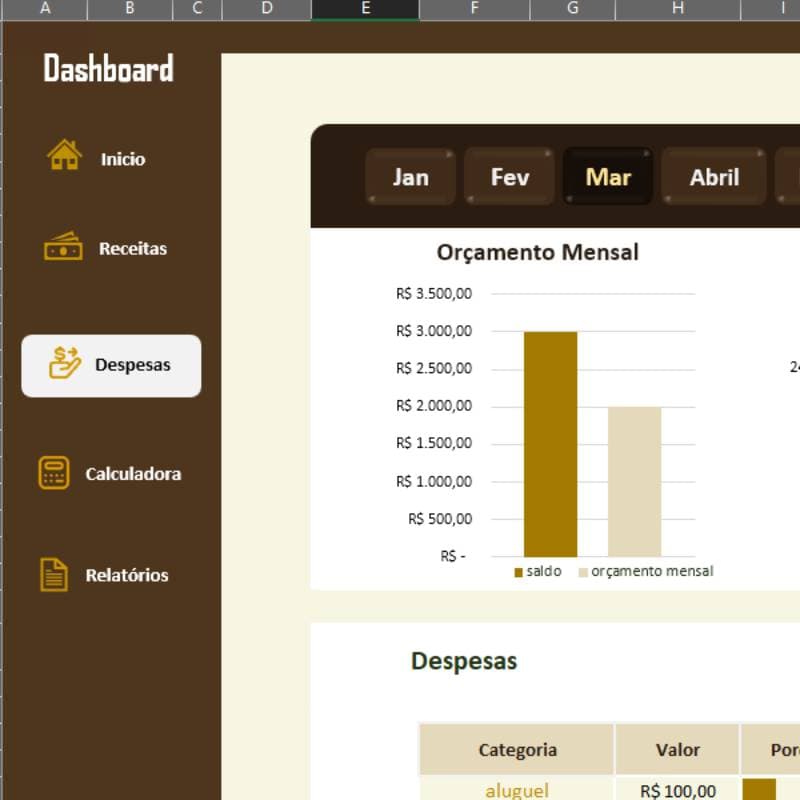Select column E header

pos(365,9)
